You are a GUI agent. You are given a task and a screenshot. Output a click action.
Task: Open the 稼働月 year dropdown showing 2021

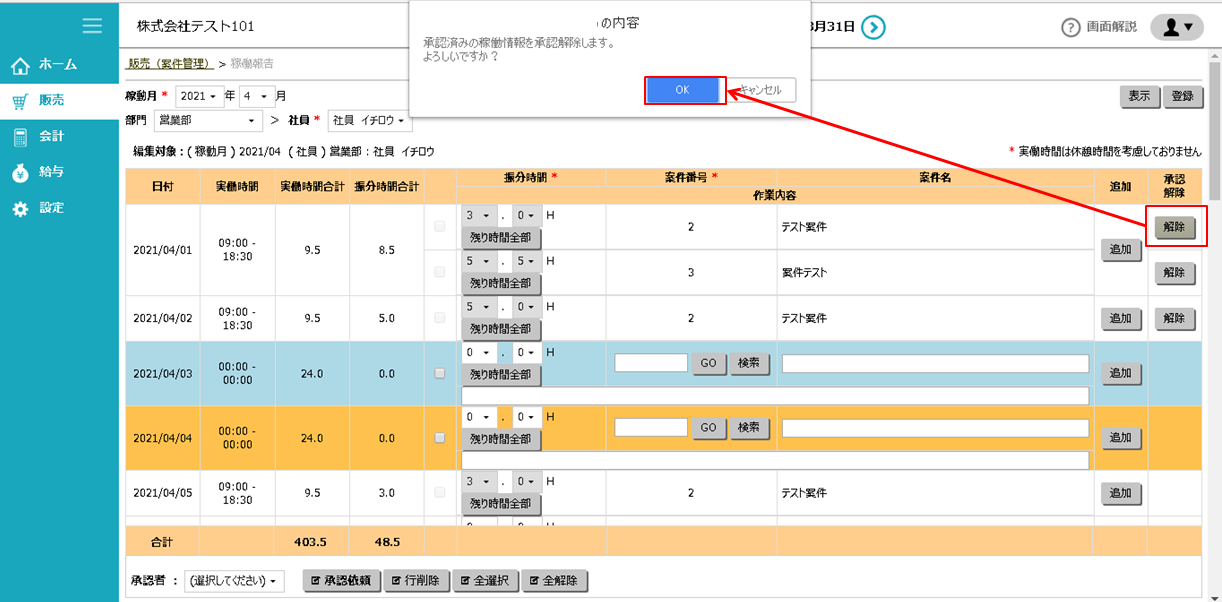(x=198, y=96)
